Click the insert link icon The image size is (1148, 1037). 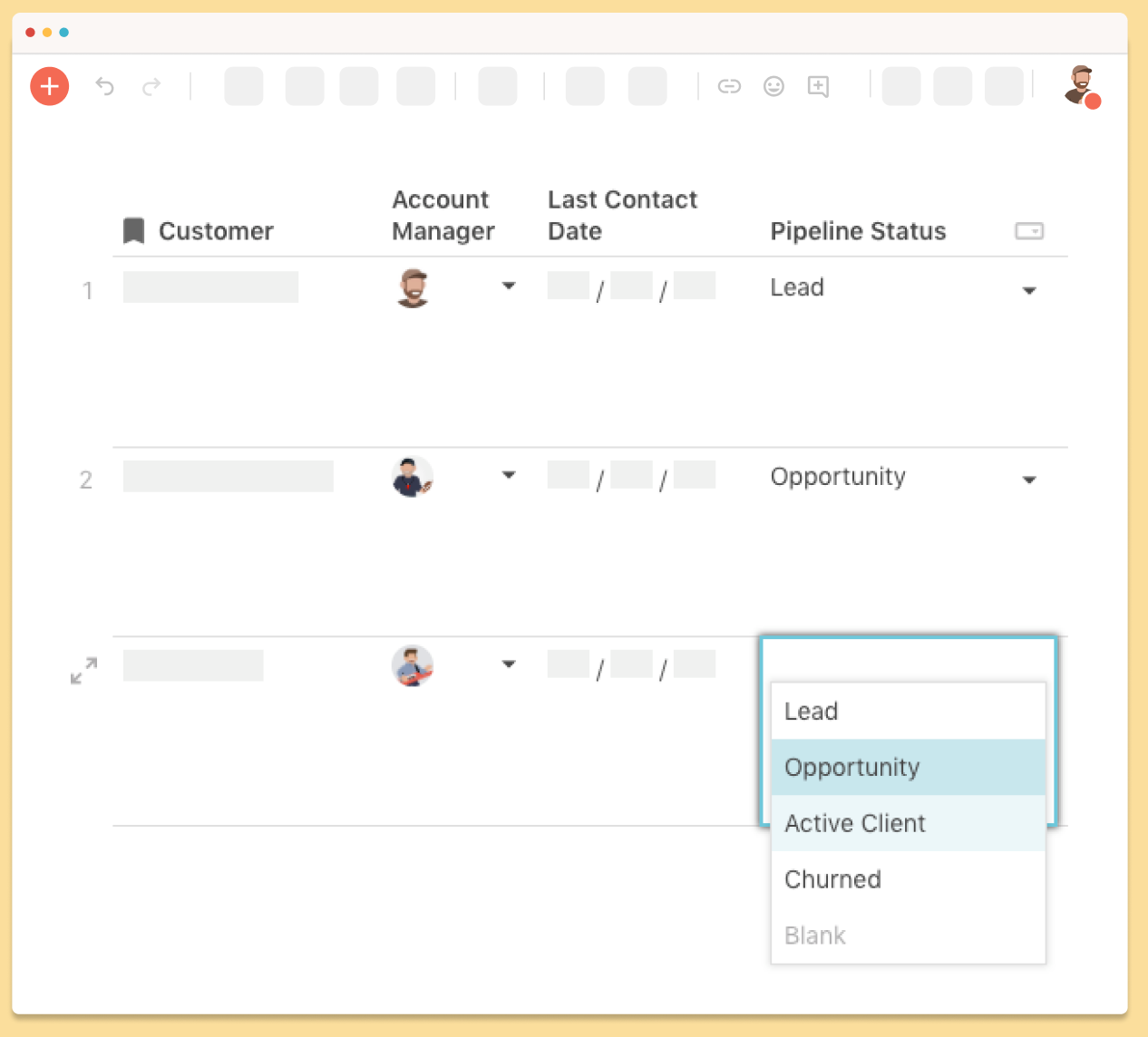coord(729,86)
